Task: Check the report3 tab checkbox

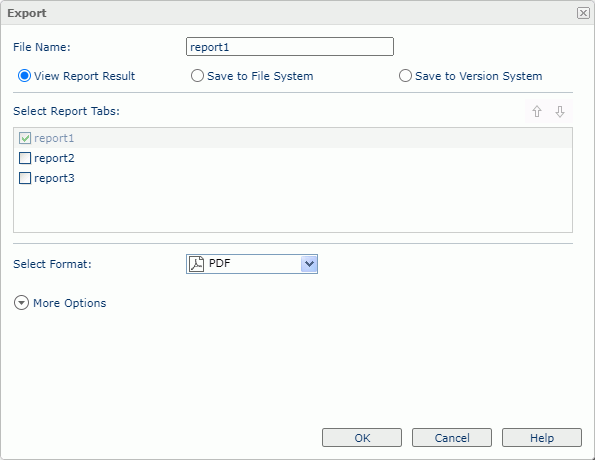Action: pos(25,178)
